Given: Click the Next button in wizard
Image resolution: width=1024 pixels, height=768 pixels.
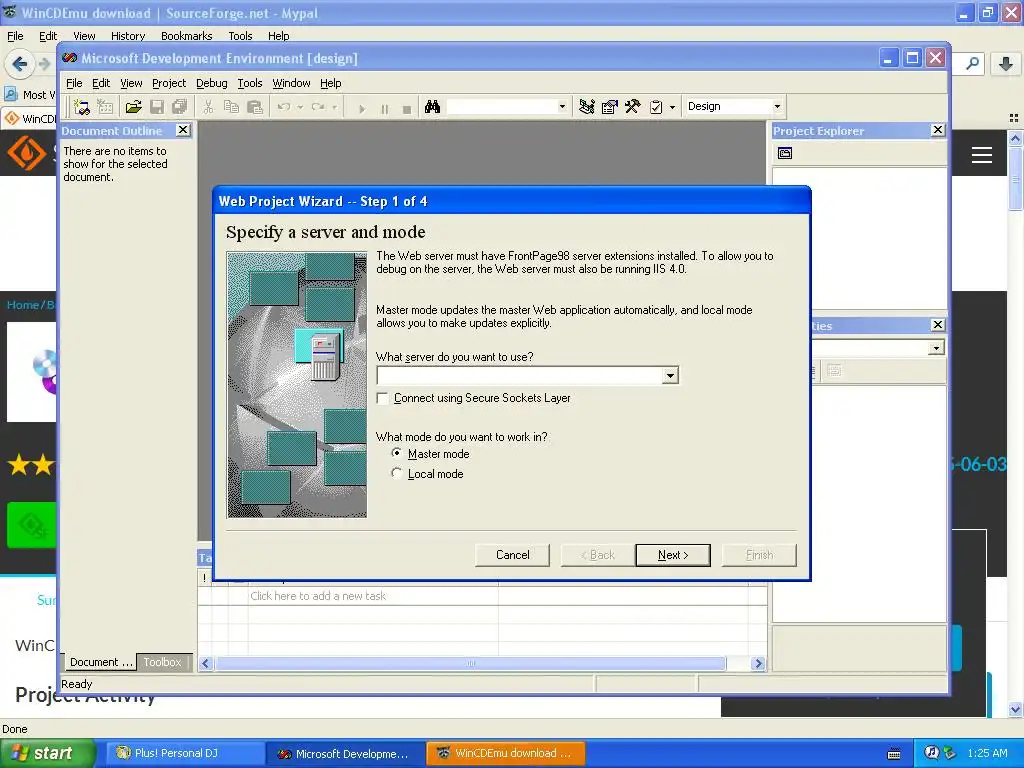Looking at the screenshot, I should 673,555.
